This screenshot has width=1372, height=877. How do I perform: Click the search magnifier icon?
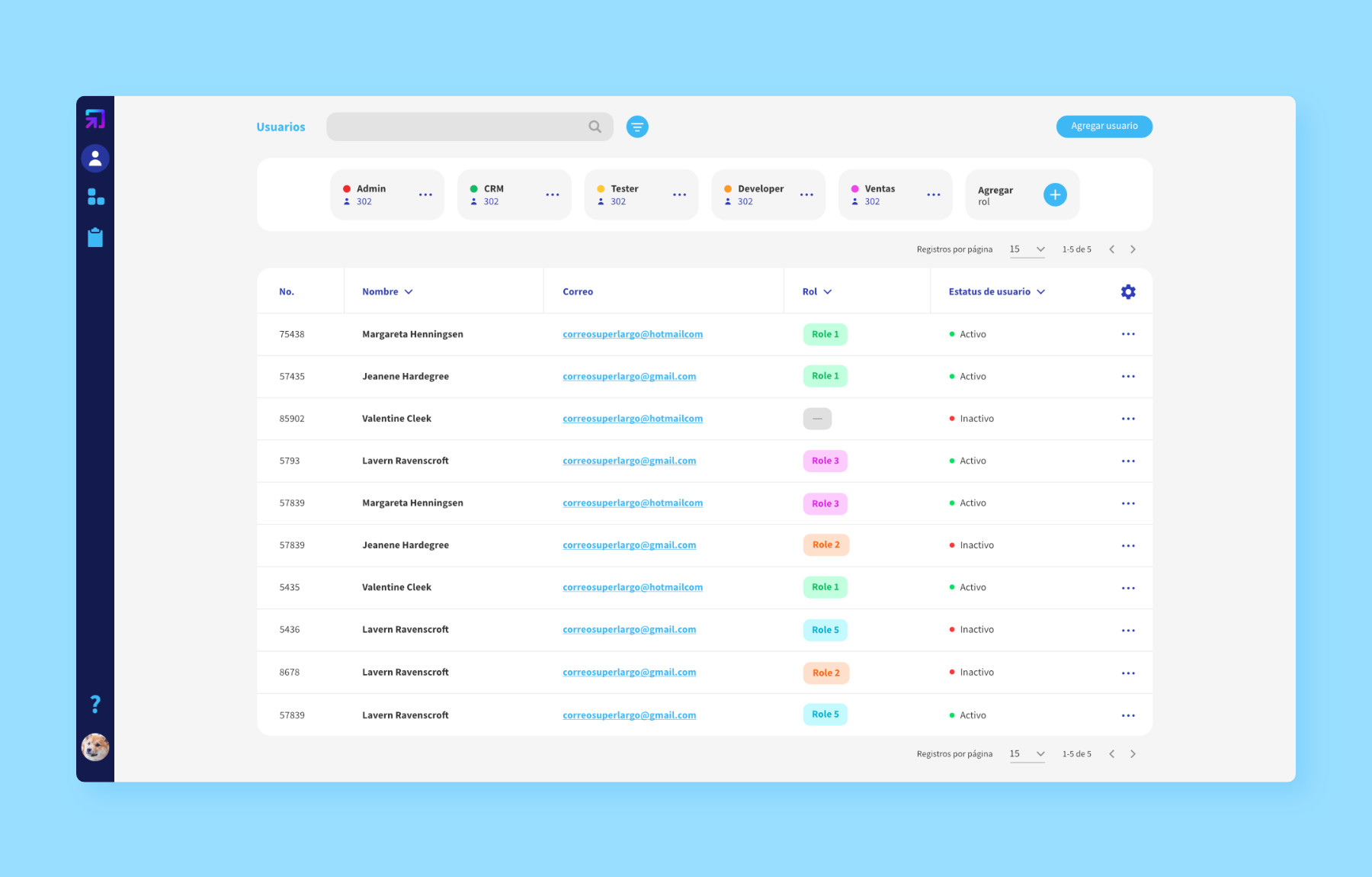tap(595, 127)
